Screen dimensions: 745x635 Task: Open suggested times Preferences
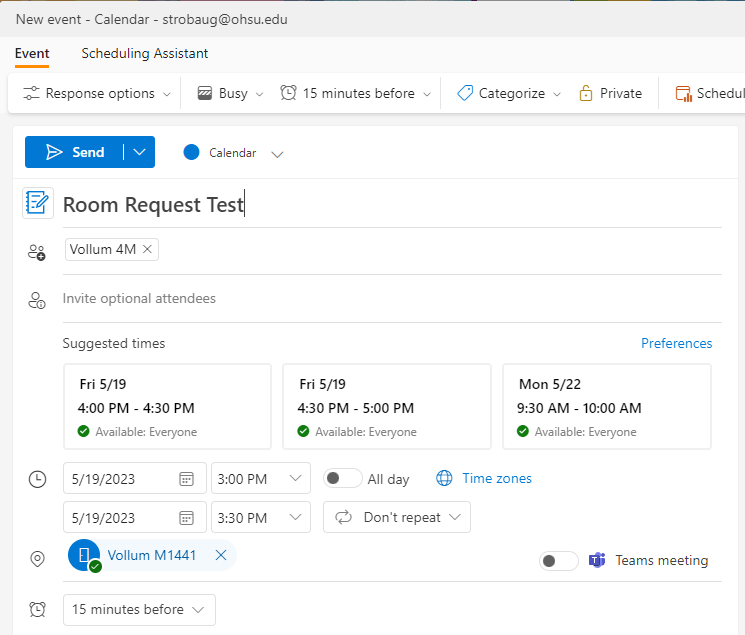(x=676, y=343)
